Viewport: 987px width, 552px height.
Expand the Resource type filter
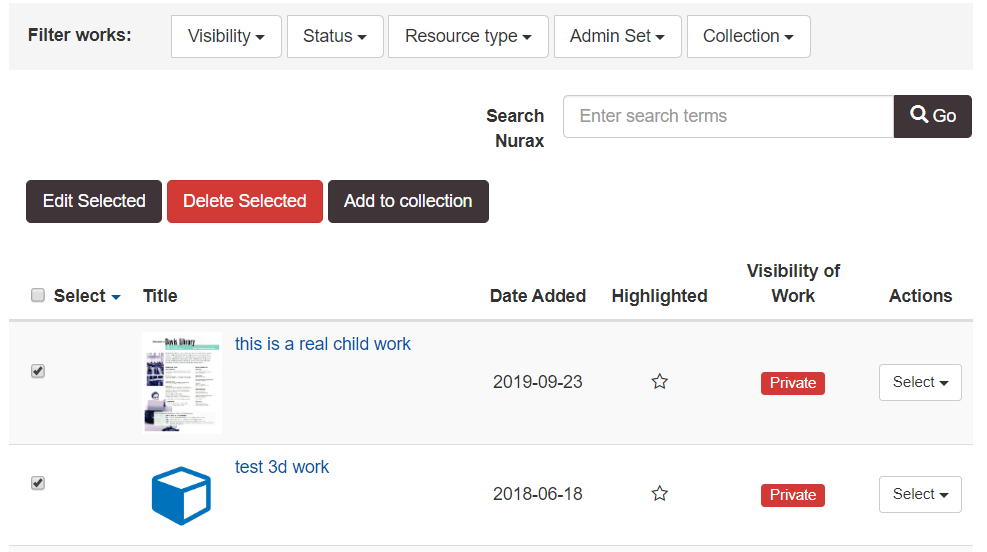(x=468, y=37)
